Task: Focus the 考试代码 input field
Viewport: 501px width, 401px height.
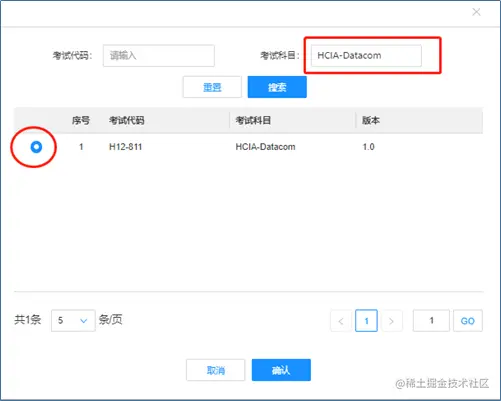Action: click(x=159, y=56)
